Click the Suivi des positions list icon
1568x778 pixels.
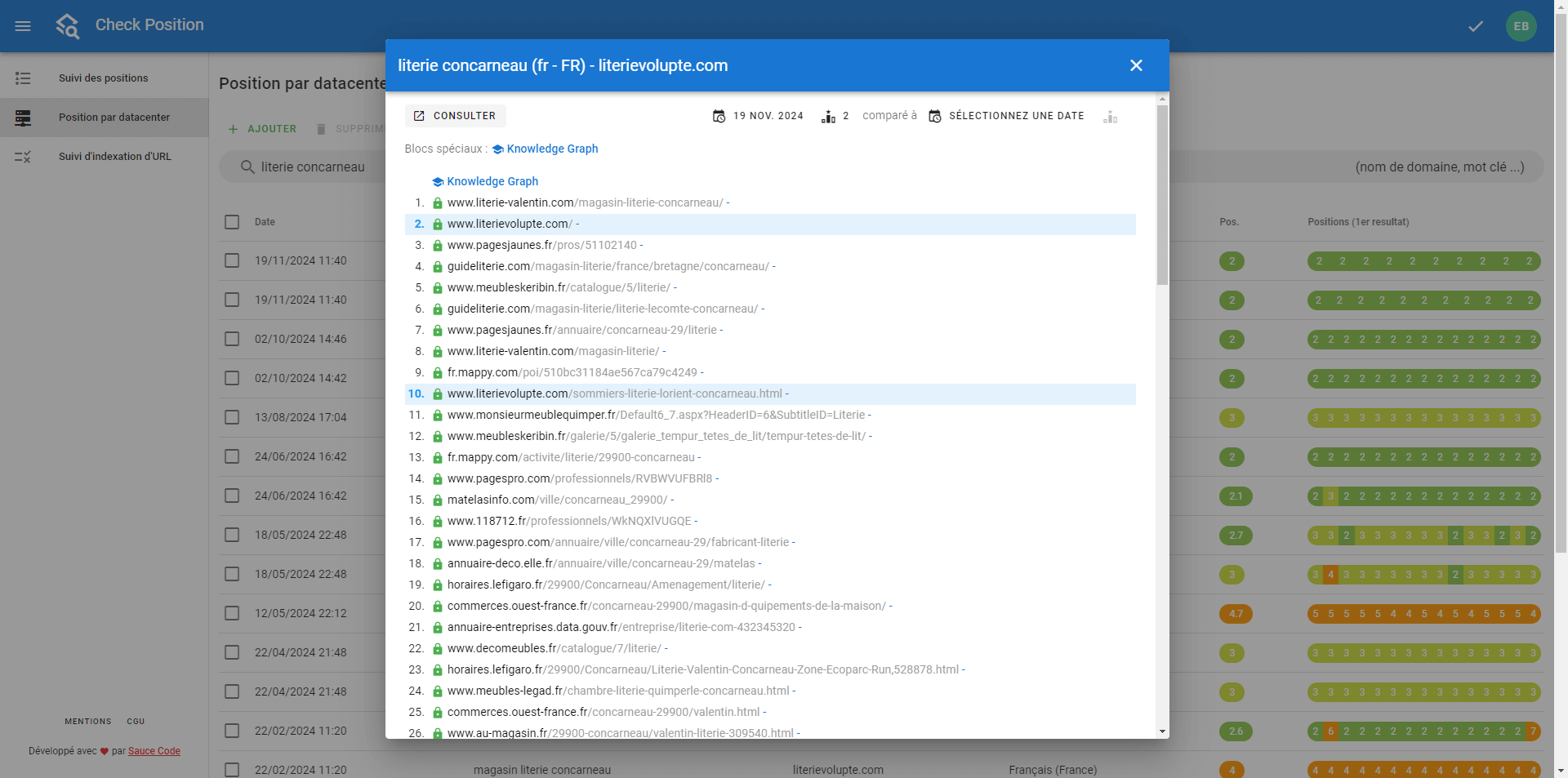[x=23, y=78]
